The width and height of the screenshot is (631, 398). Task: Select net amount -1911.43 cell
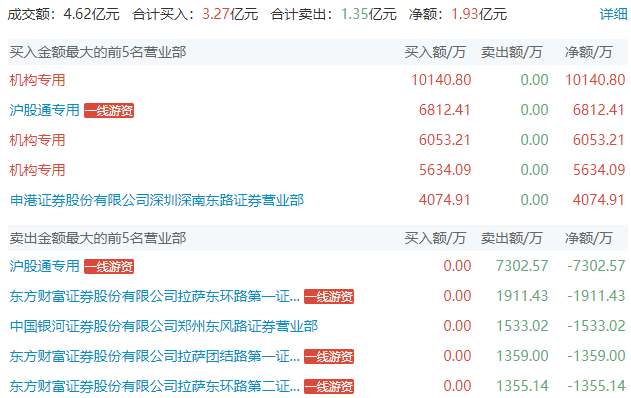596,296
